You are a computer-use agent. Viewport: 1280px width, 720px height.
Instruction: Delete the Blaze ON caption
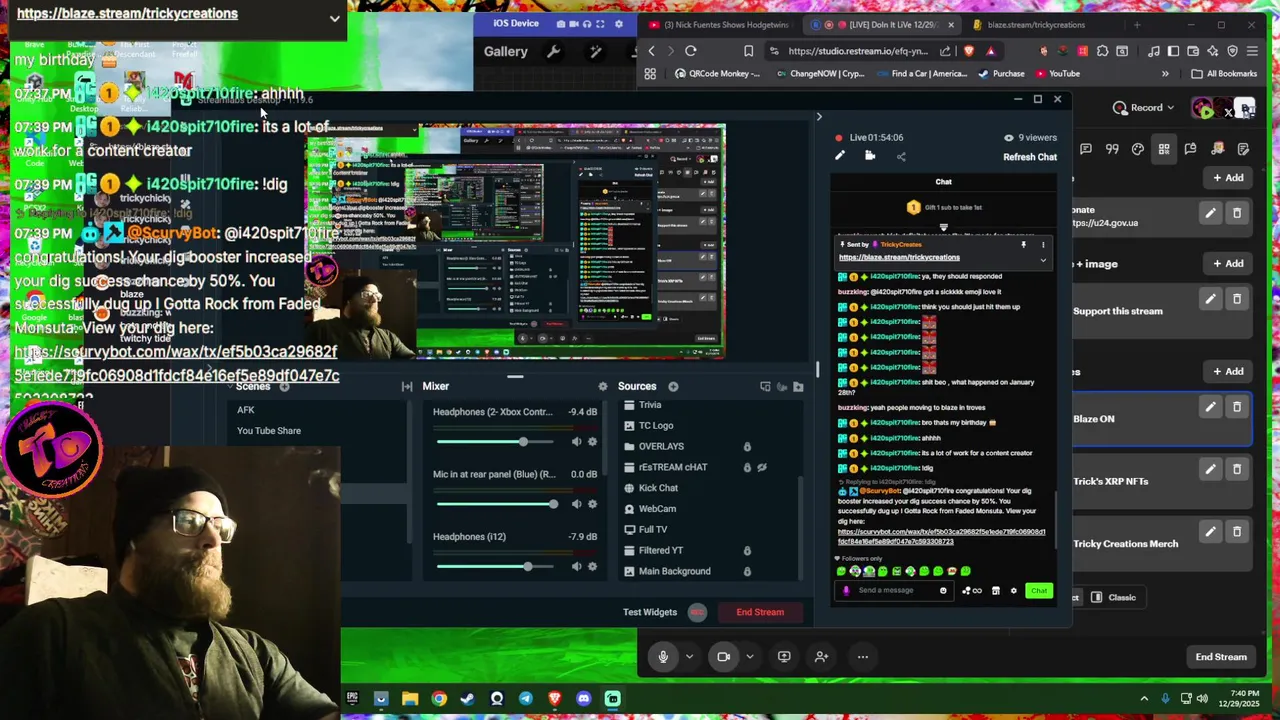coord(1237,407)
